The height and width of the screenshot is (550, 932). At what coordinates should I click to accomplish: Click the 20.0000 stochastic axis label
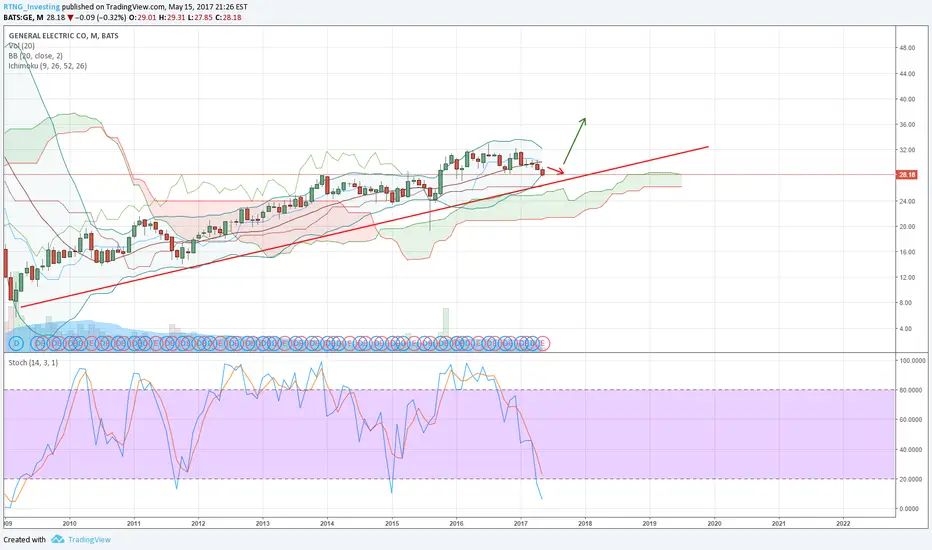912,479
